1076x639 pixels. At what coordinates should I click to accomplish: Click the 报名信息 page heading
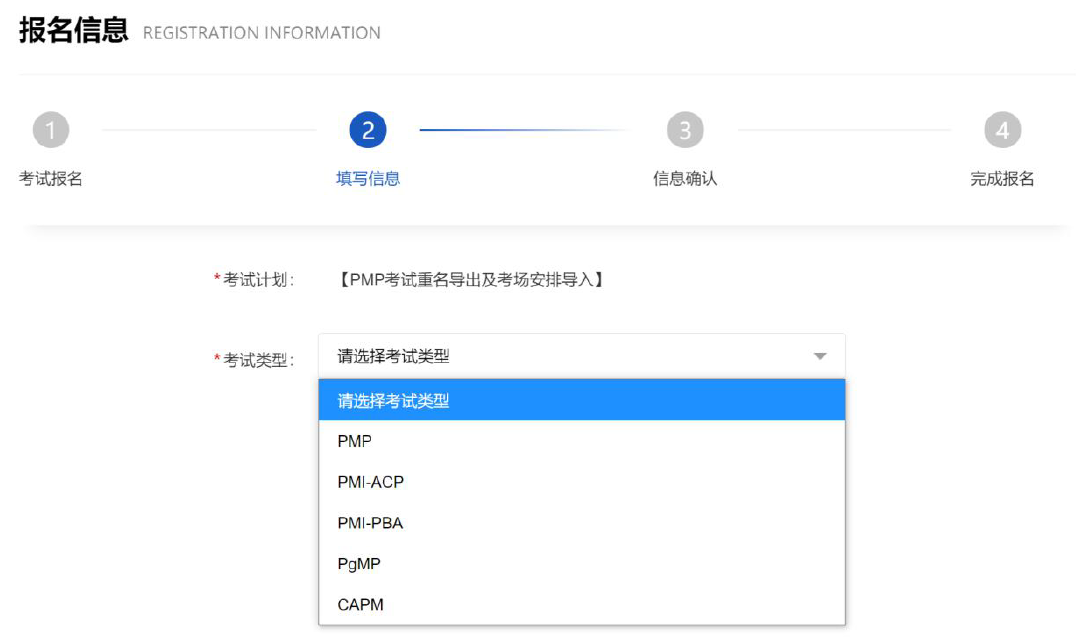[74, 31]
